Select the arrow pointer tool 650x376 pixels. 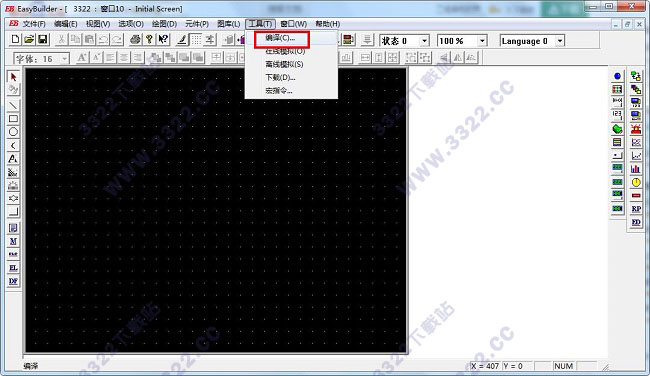(x=13, y=77)
